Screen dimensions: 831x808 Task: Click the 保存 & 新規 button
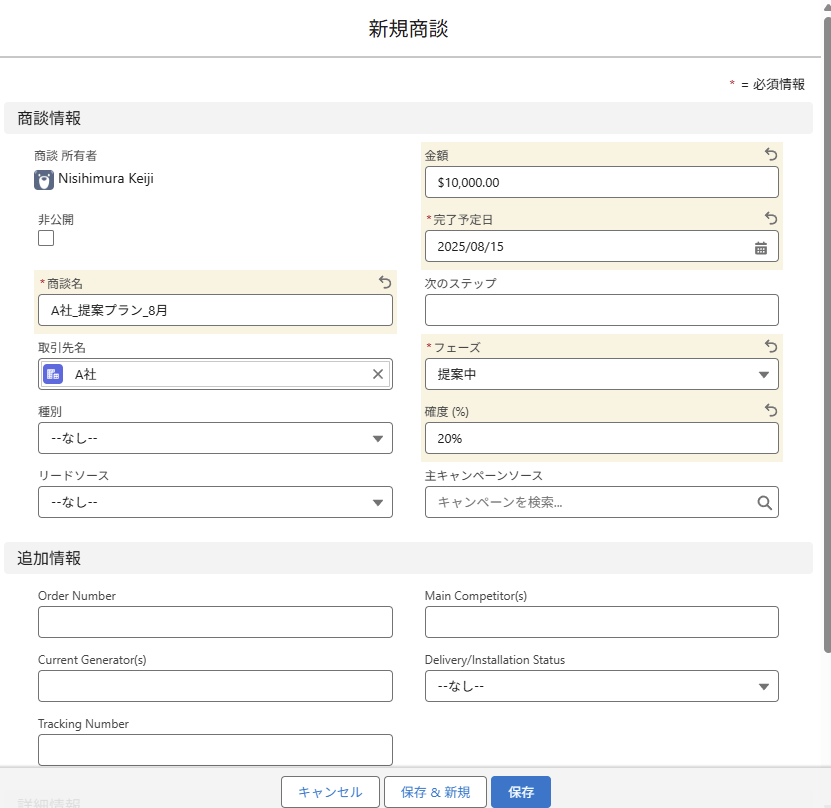435,792
